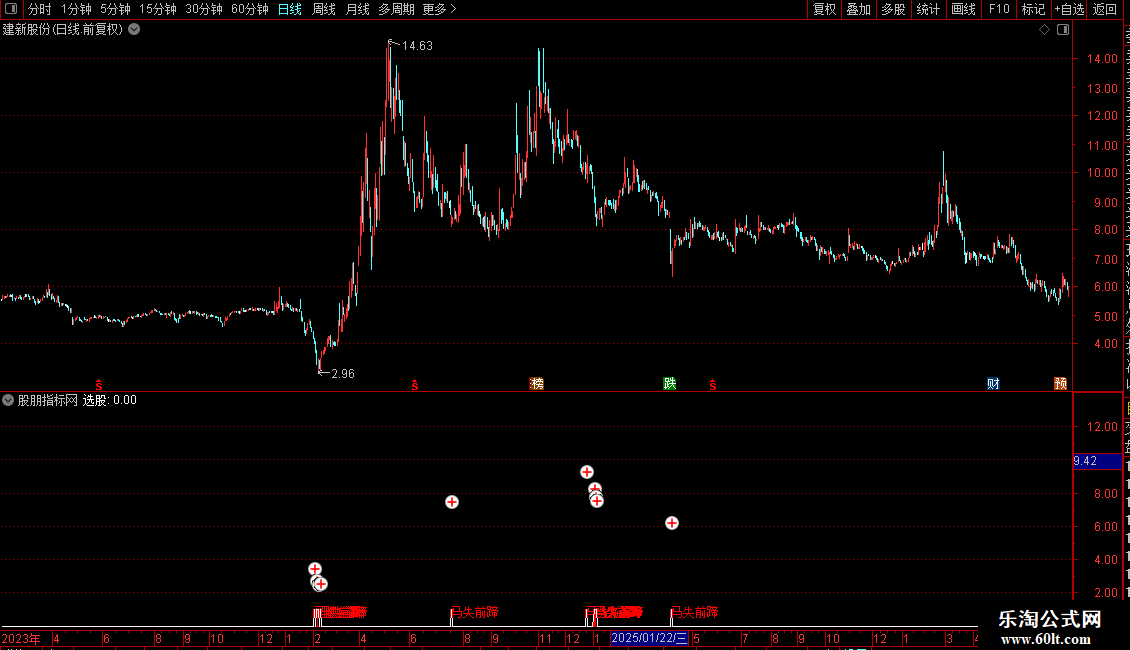Click the 叠加 overlay button
Screen dimensions: 1130x650
(858, 9)
